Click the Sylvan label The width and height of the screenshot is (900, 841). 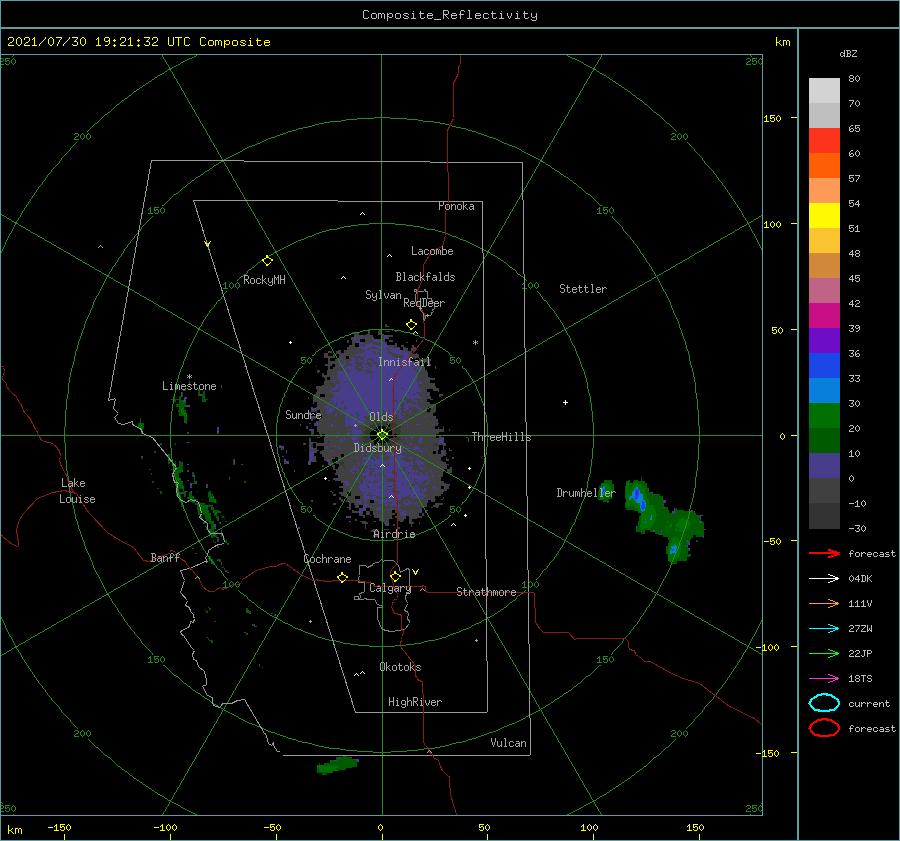point(383,295)
